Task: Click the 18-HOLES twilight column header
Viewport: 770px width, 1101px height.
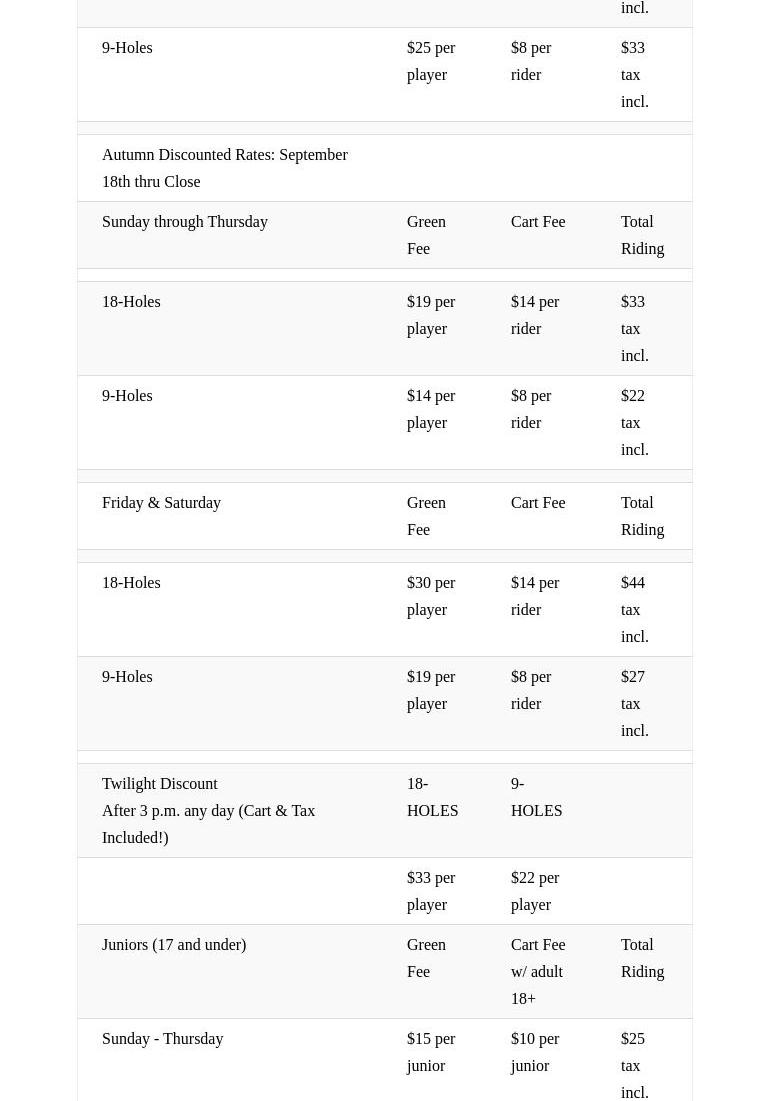Action: click(x=432, y=797)
